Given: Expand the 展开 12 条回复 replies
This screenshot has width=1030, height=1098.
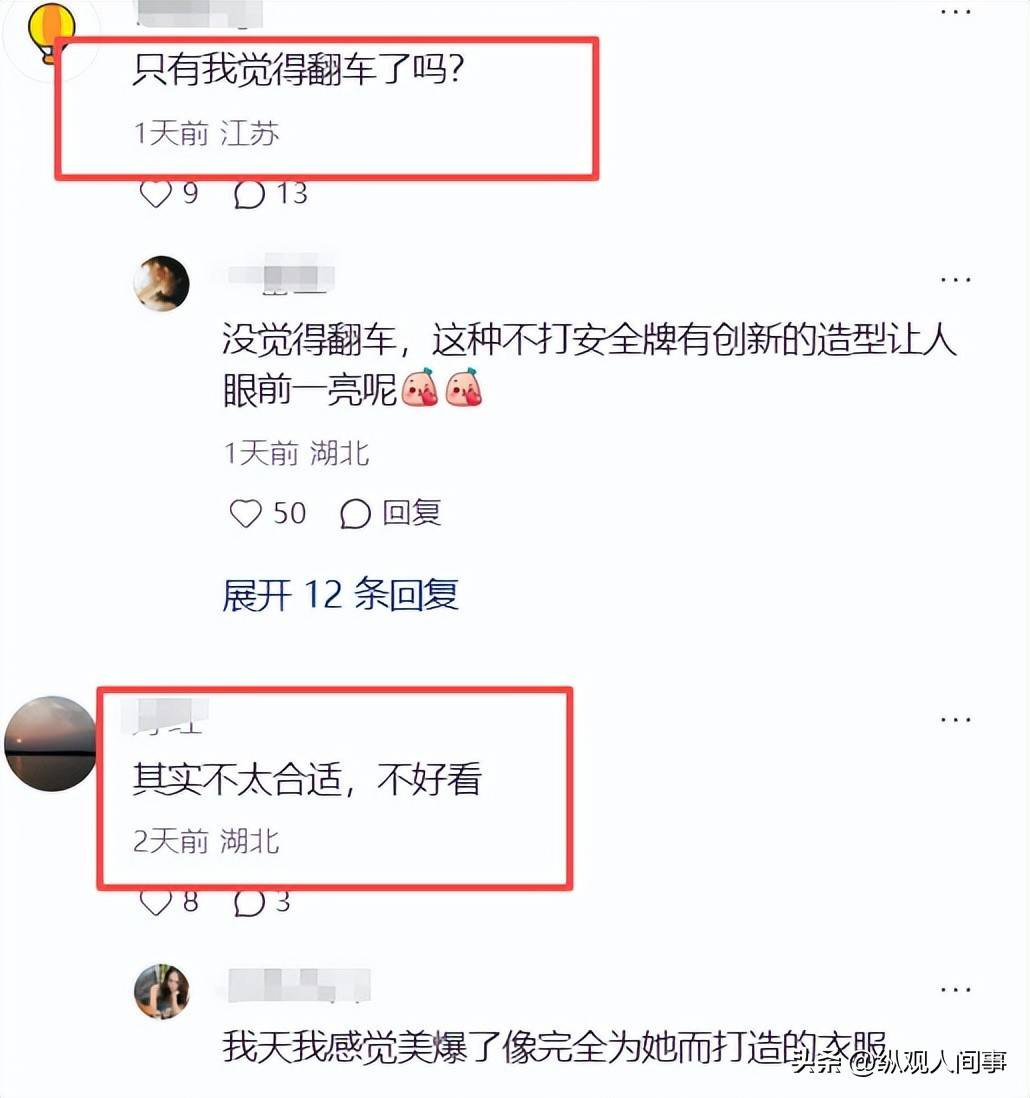Looking at the screenshot, I should tap(340, 595).
